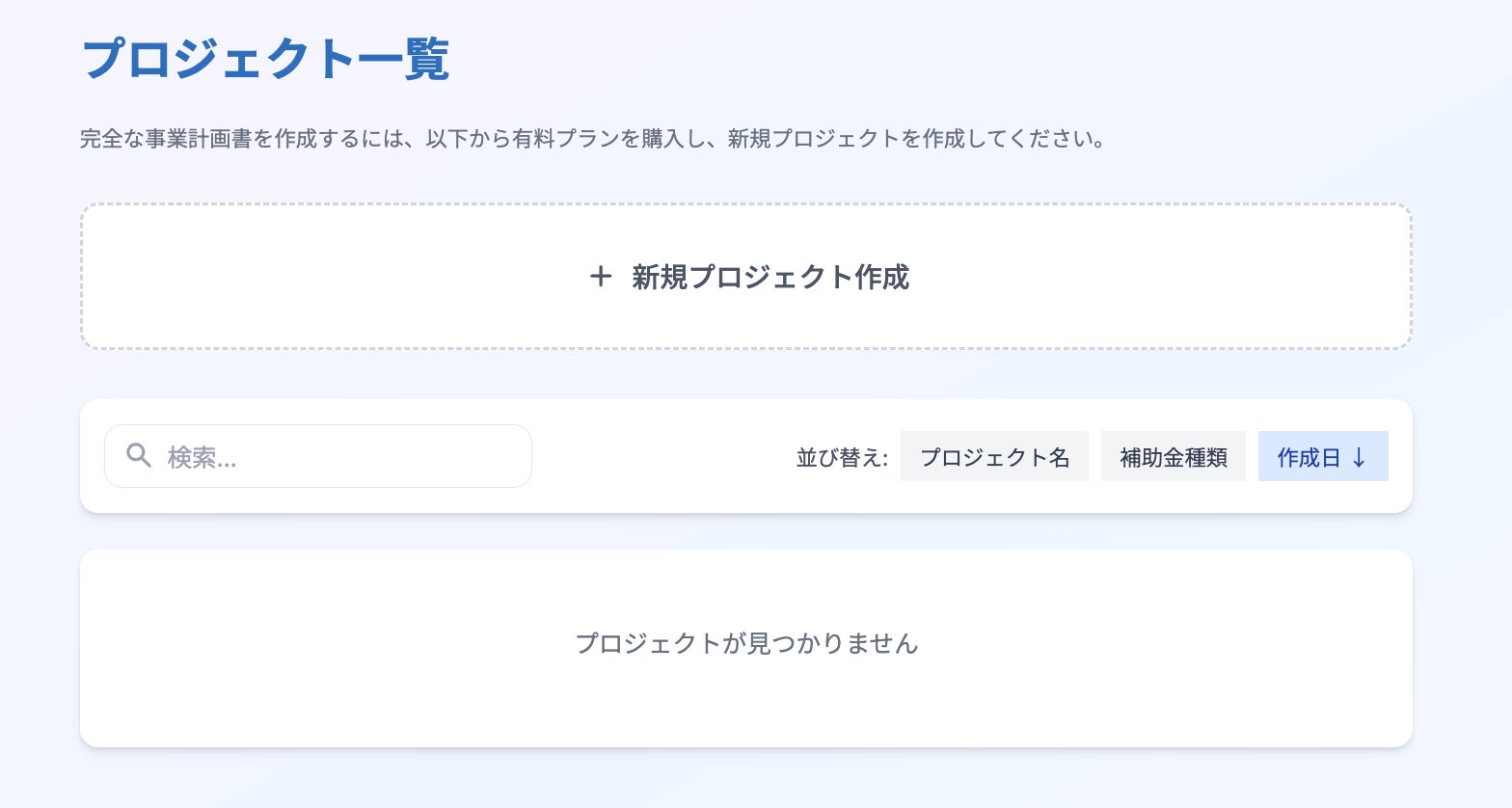Image resolution: width=1512 pixels, height=808 pixels.
Task: Click the down arrow beside 作成日
Action: pos(1360,457)
